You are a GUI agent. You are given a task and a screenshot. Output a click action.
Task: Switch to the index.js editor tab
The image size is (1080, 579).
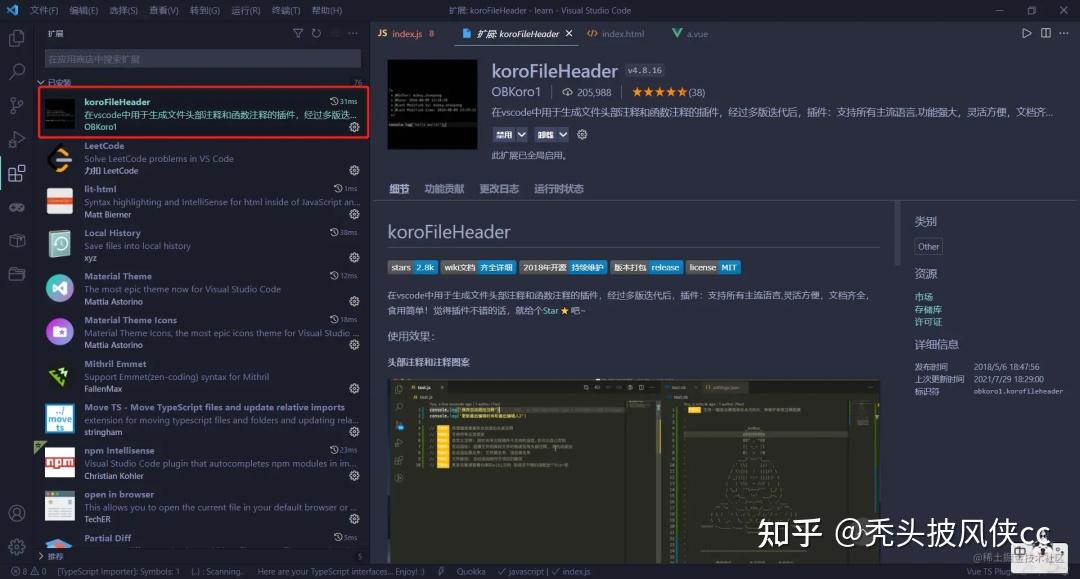tap(406, 33)
